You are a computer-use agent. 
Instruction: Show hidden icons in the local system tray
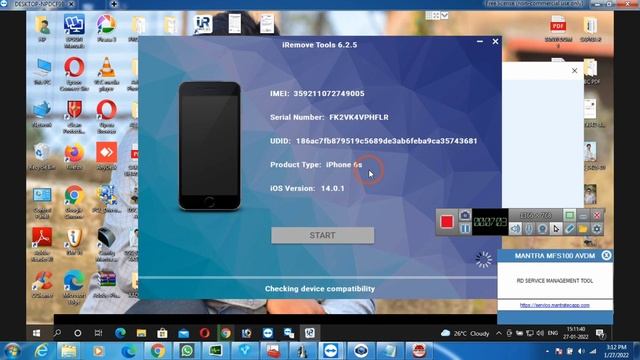click(547, 351)
